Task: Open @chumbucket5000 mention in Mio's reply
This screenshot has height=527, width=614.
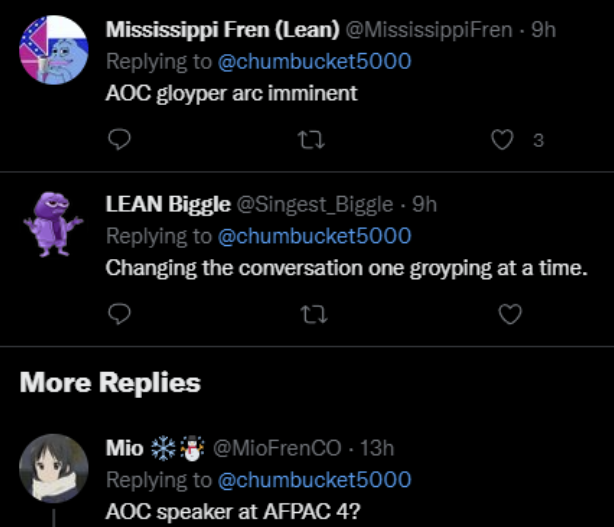Action: [314, 480]
